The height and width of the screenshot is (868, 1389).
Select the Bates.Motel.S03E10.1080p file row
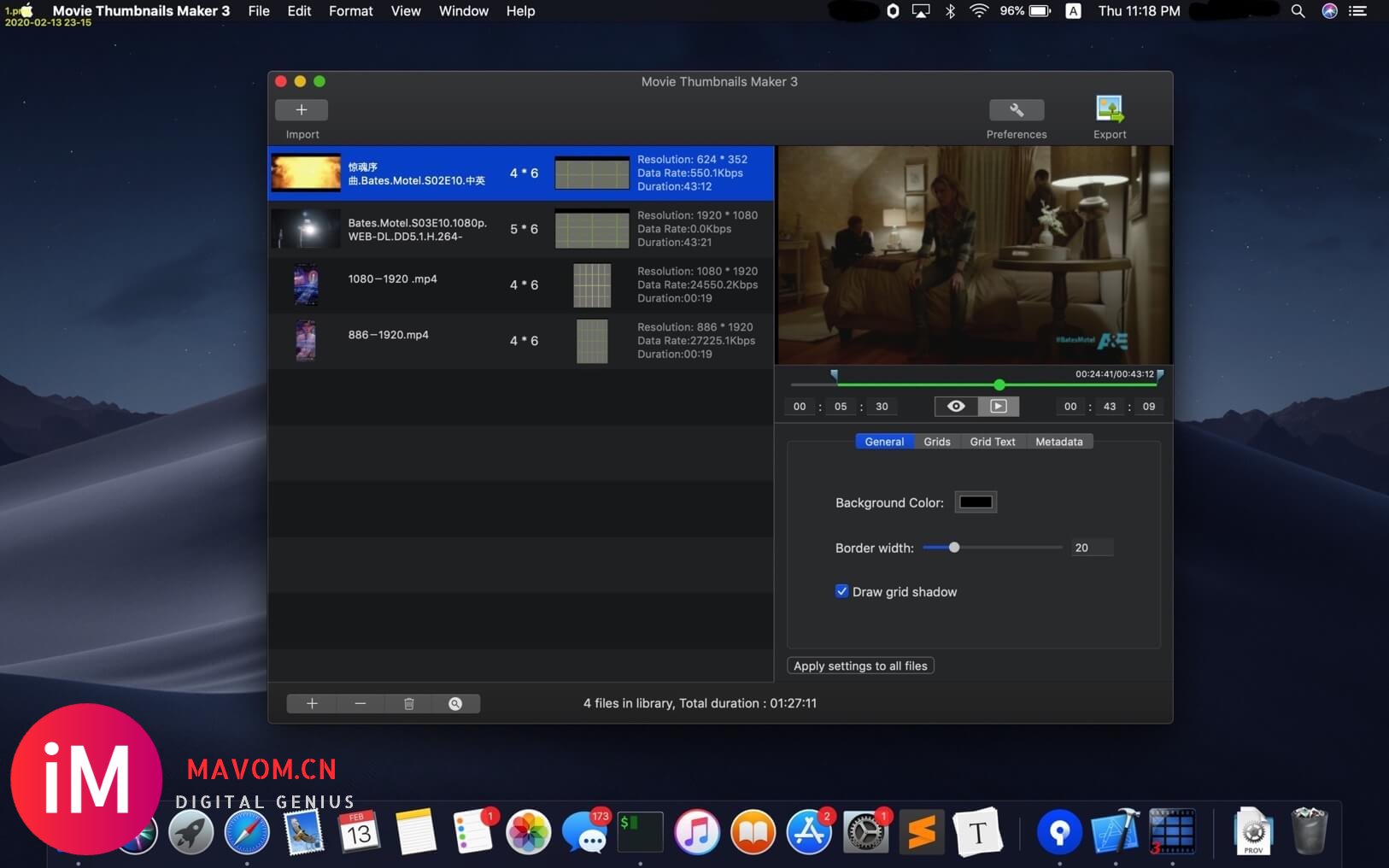point(520,229)
